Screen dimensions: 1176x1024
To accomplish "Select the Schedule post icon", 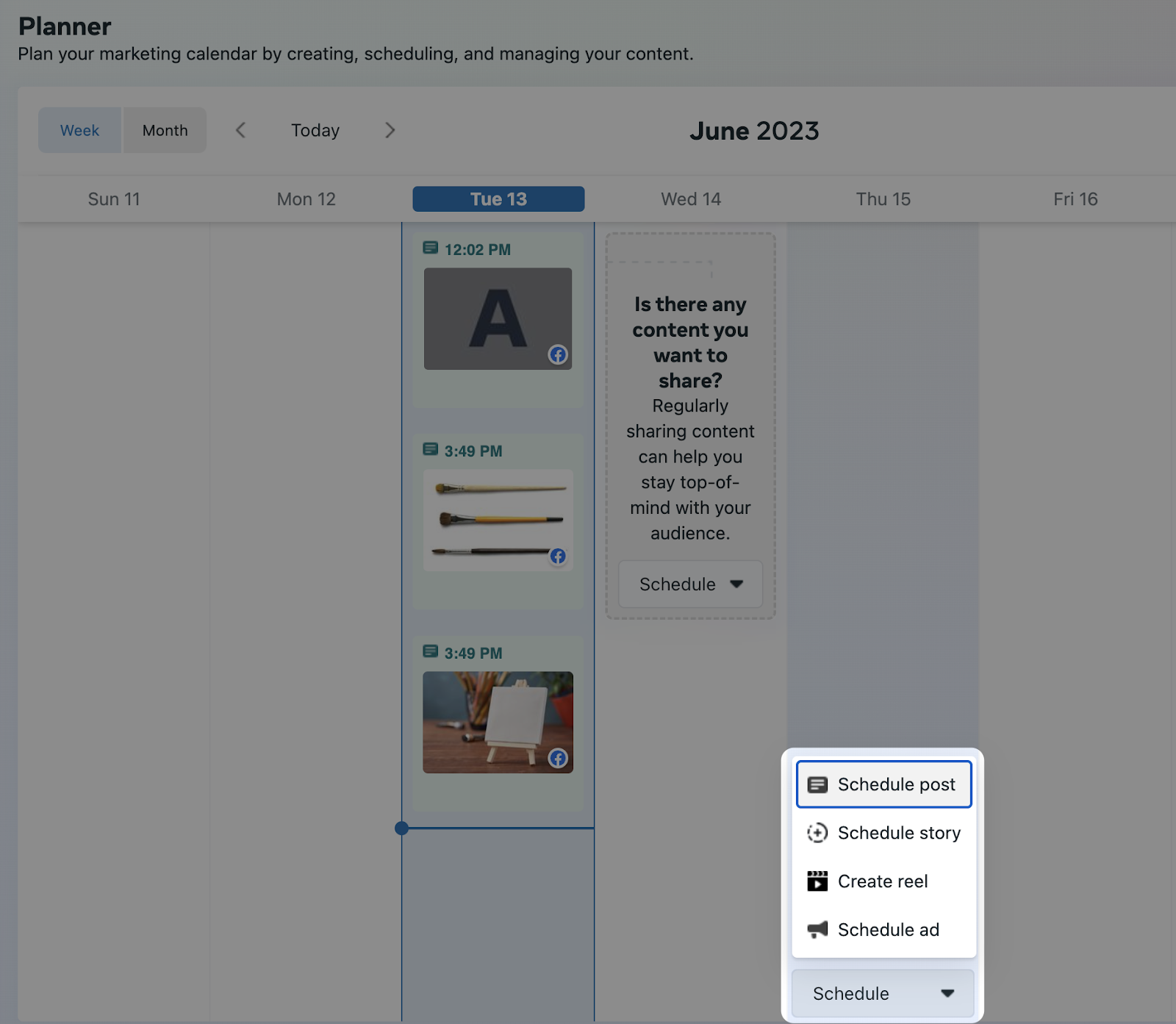I will (817, 784).
